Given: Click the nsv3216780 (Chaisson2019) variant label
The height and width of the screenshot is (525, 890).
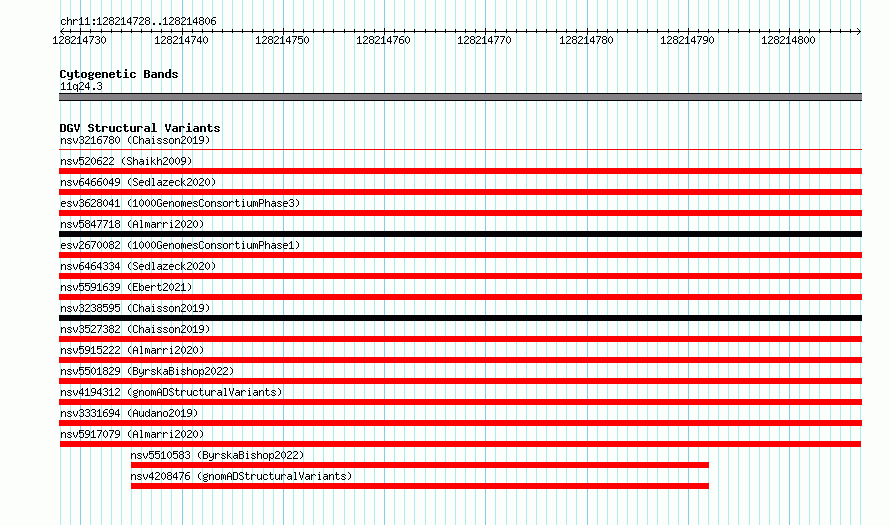Looking at the screenshot, I should tap(135, 140).
